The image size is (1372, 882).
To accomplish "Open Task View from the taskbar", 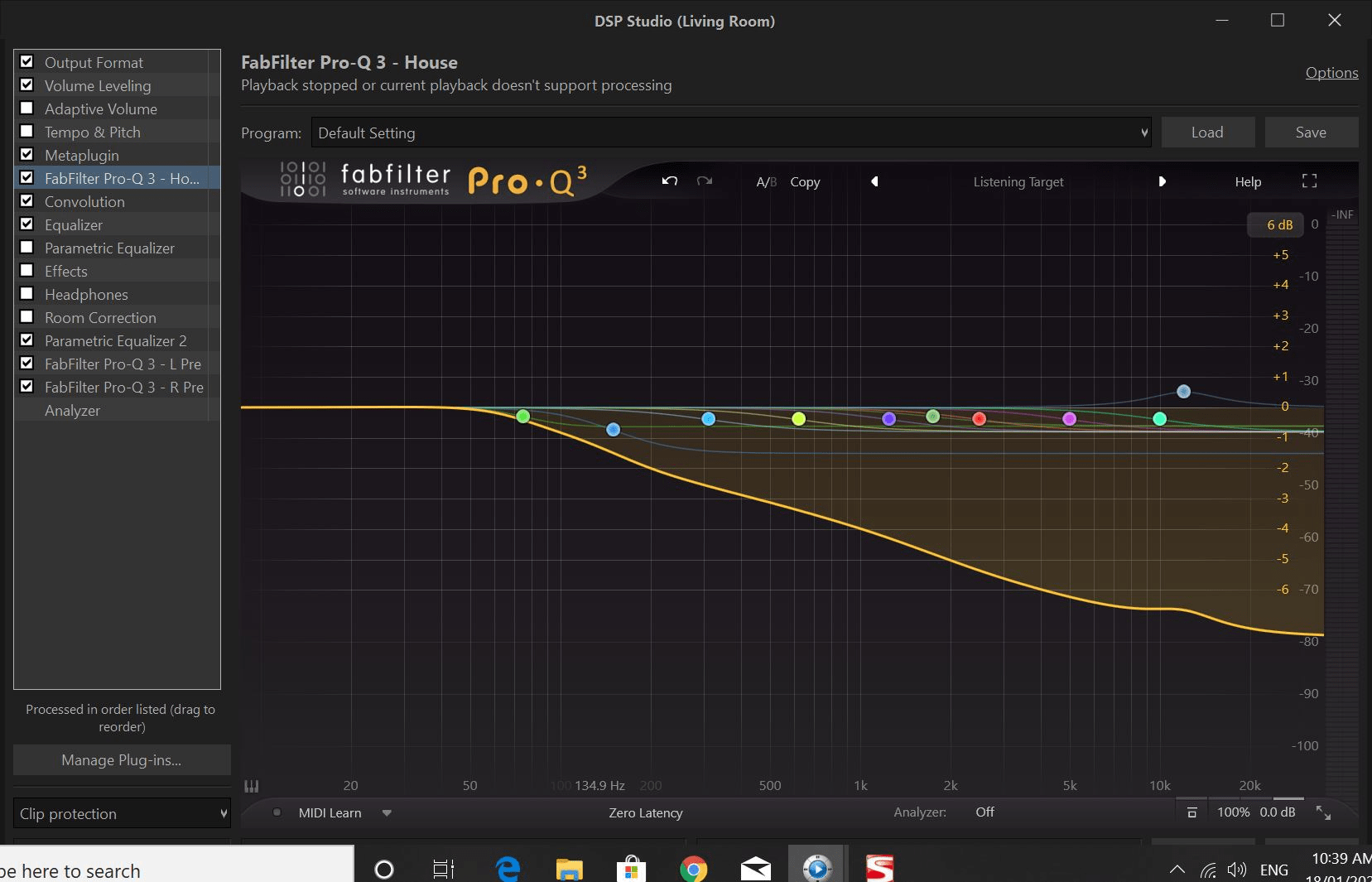I will pyautogui.click(x=444, y=869).
